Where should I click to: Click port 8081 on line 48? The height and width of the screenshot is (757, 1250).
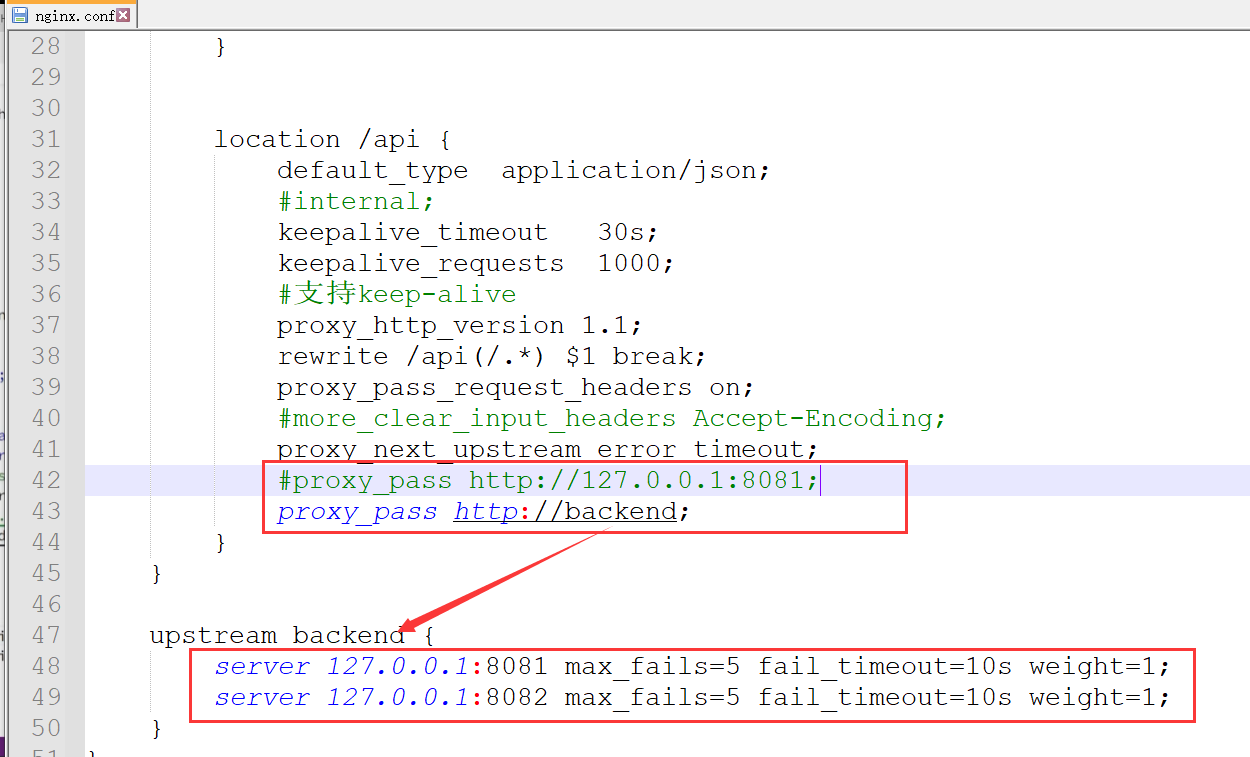(x=517, y=666)
